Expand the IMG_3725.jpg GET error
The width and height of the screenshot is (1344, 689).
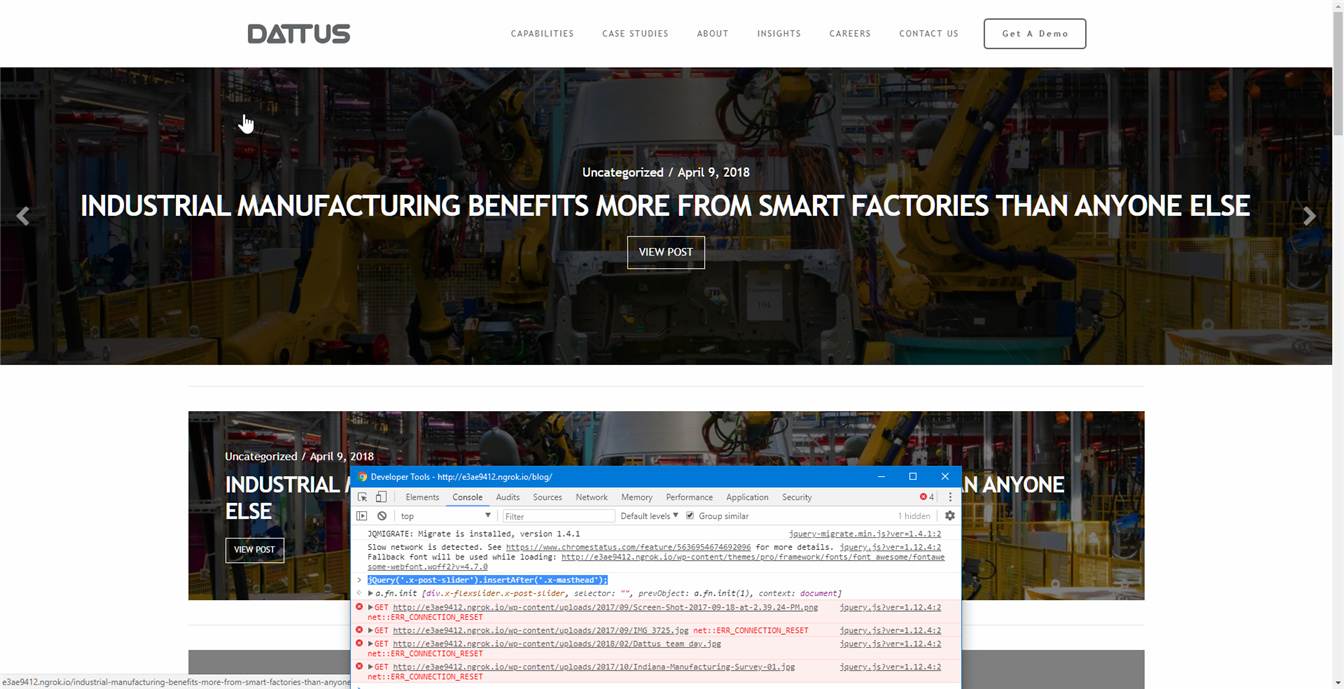tap(371, 631)
